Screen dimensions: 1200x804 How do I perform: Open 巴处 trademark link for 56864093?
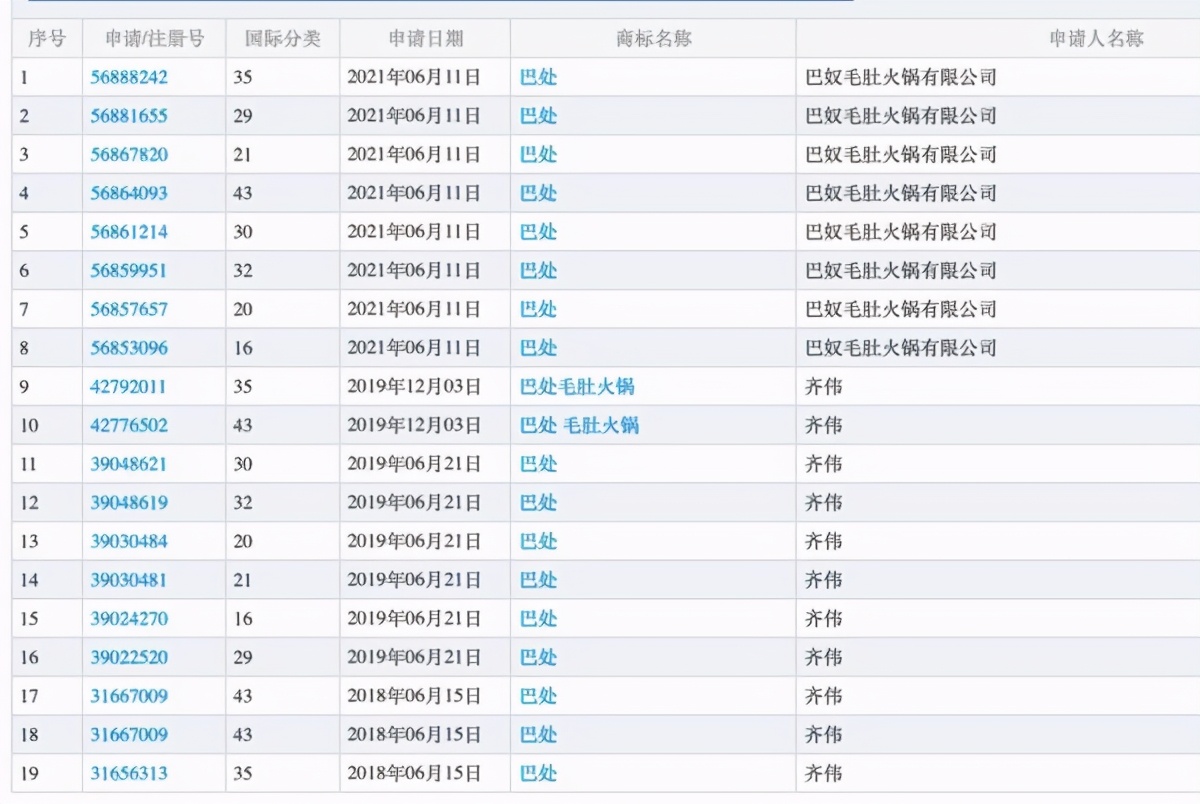coord(538,193)
